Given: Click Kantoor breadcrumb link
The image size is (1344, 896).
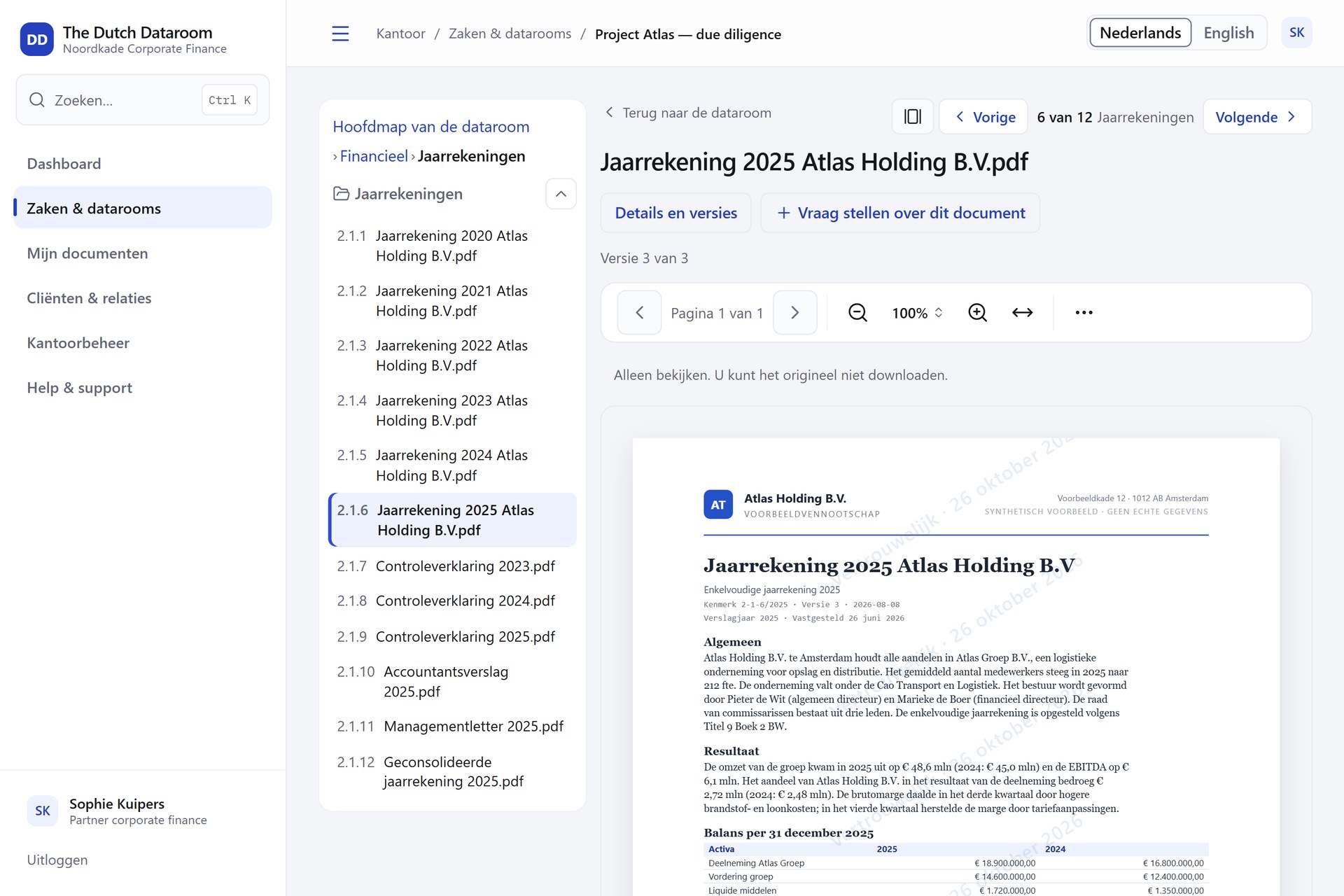Looking at the screenshot, I should click(400, 34).
